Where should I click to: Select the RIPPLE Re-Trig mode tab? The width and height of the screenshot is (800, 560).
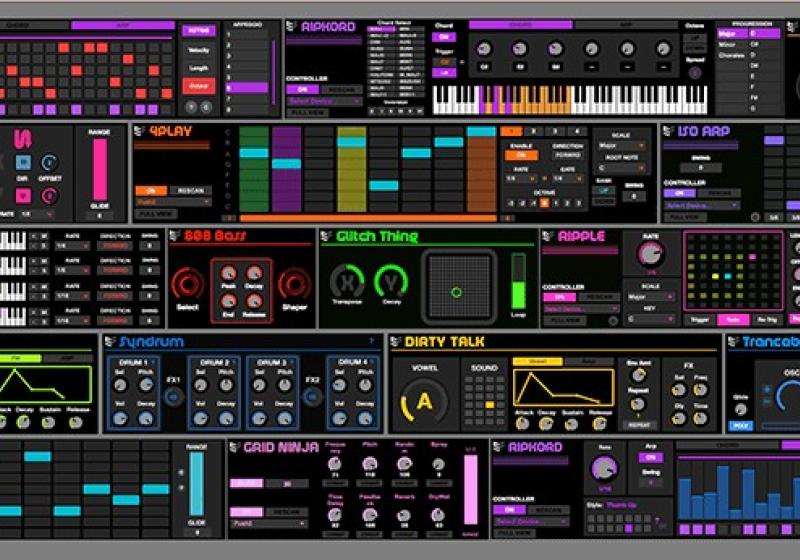pos(767,320)
